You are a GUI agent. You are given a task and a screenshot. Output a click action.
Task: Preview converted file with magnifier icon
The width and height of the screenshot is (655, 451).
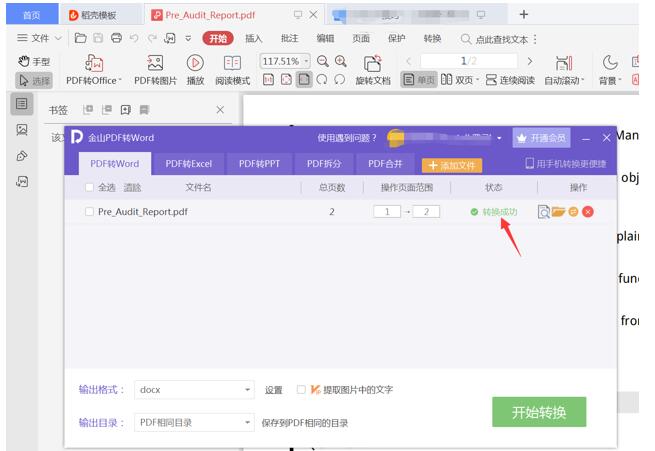coord(543,212)
